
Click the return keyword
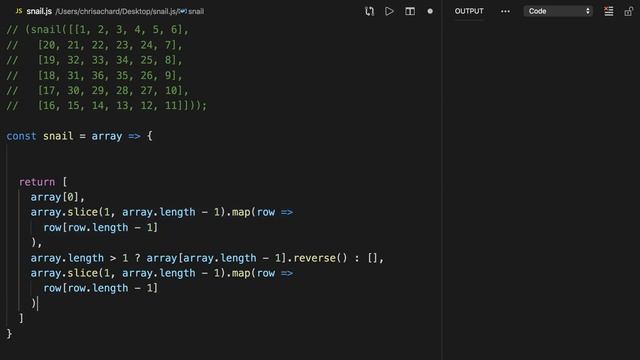37,182
